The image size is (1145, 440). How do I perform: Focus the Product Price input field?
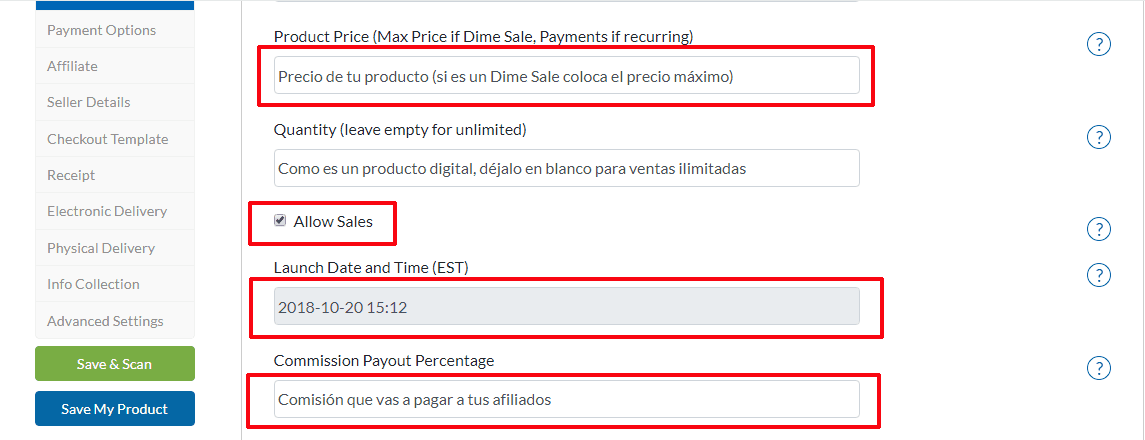click(x=567, y=75)
